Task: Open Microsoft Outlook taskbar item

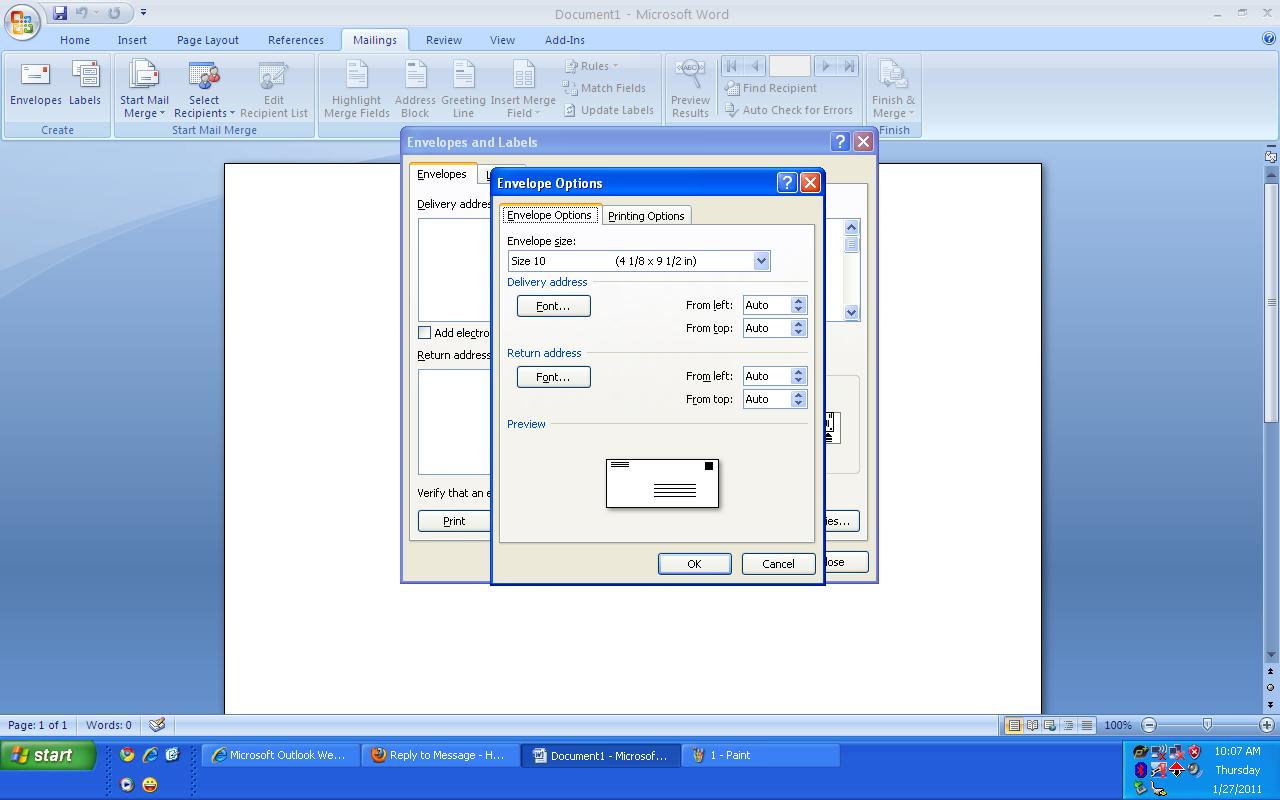Action: tap(279, 755)
